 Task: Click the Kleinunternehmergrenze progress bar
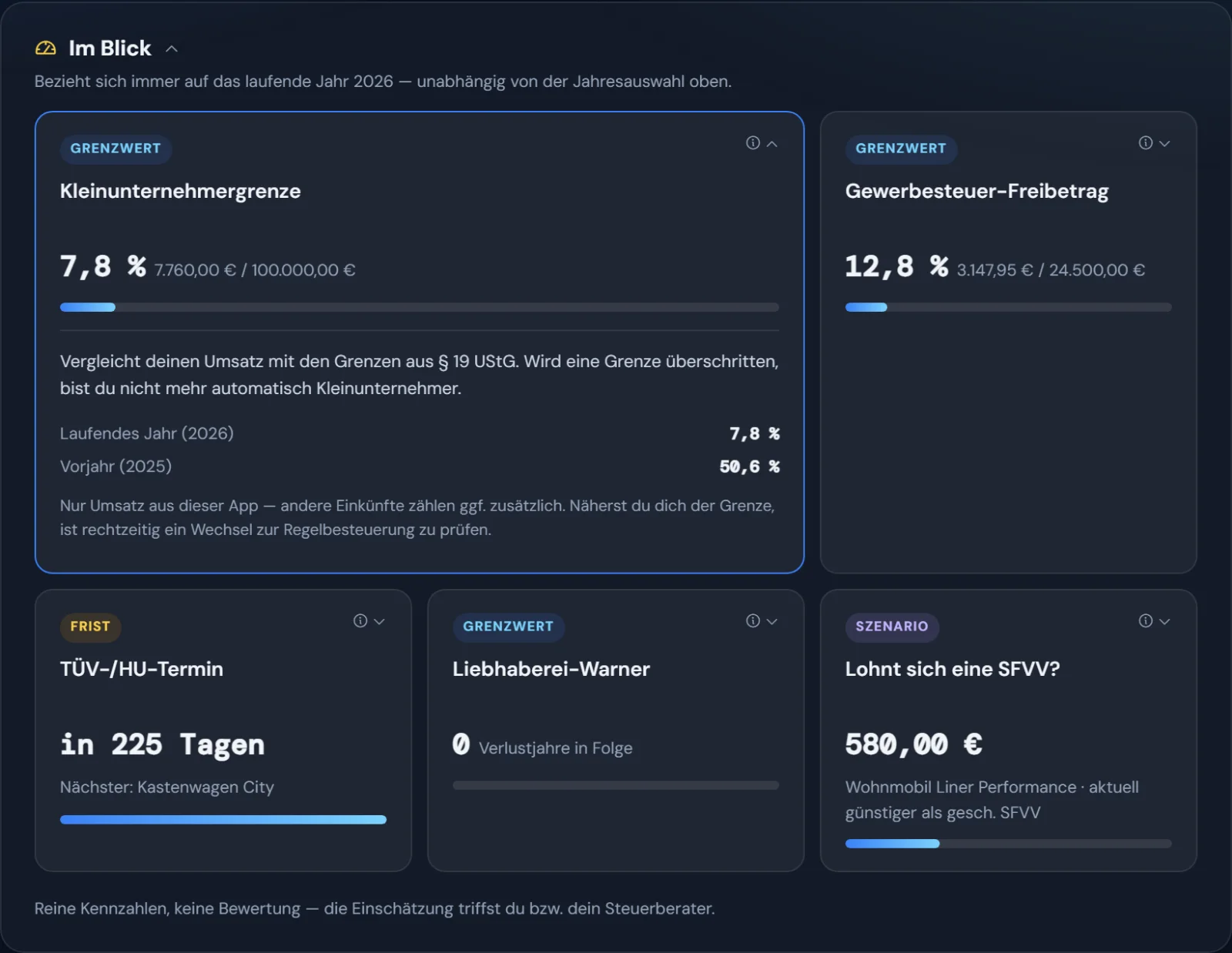(x=420, y=307)
